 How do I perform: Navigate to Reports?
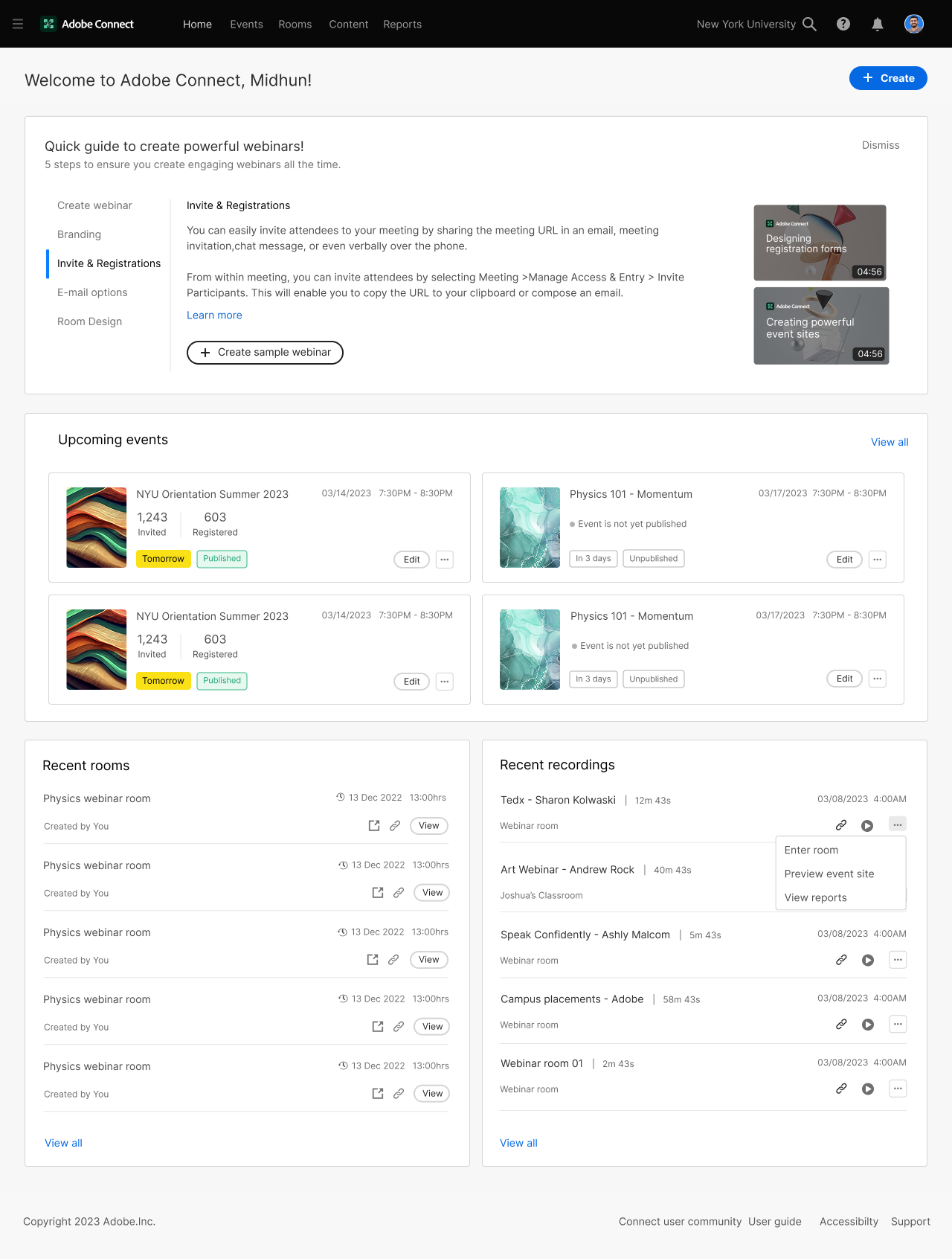[x=402, y=24]
